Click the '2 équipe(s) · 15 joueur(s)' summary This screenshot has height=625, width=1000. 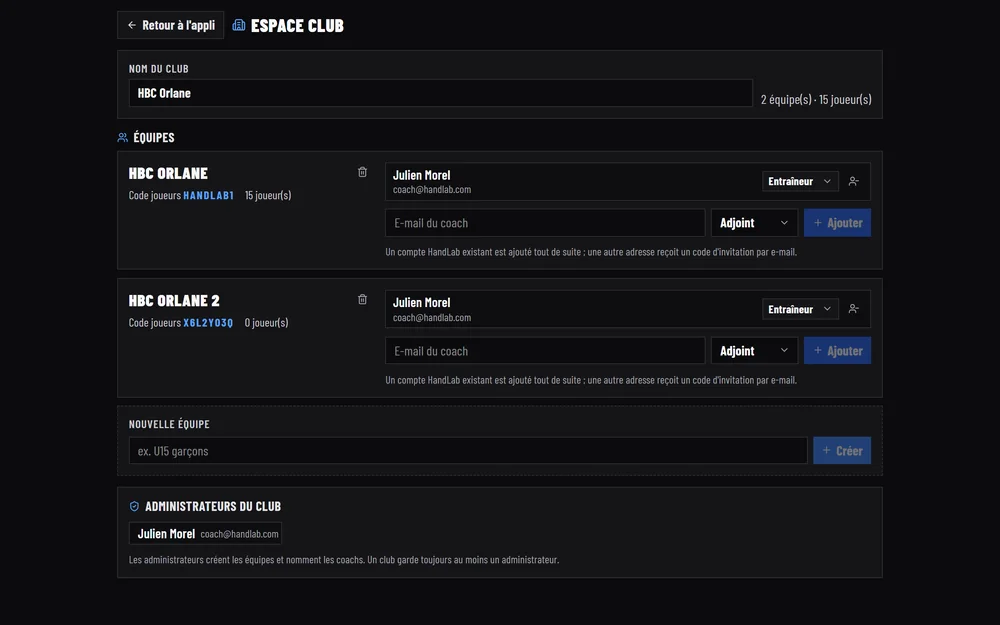click(x=816, y=99)
